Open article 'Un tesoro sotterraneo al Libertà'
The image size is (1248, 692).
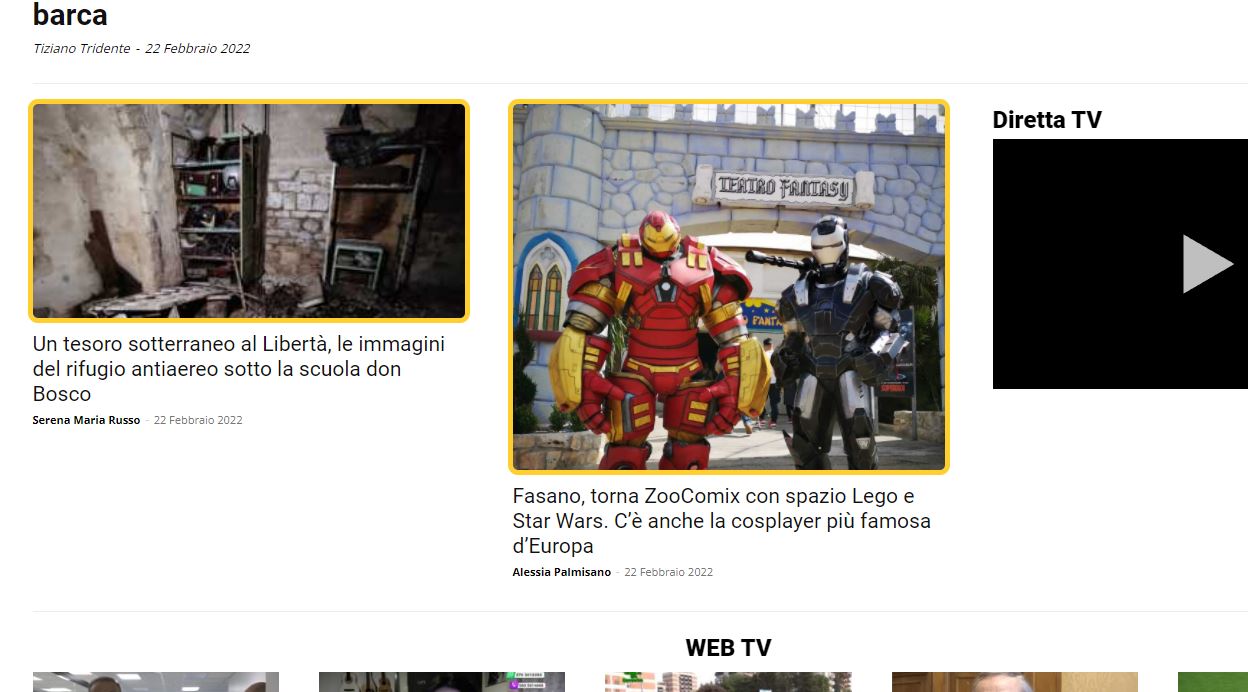[239, 368]
